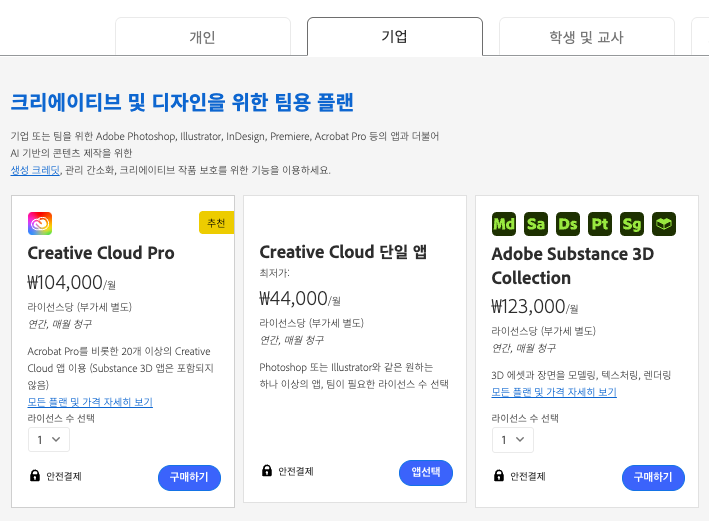Click the Substance 3D Assets cube icon
709x521 pixels.
(x=664, y=224)
